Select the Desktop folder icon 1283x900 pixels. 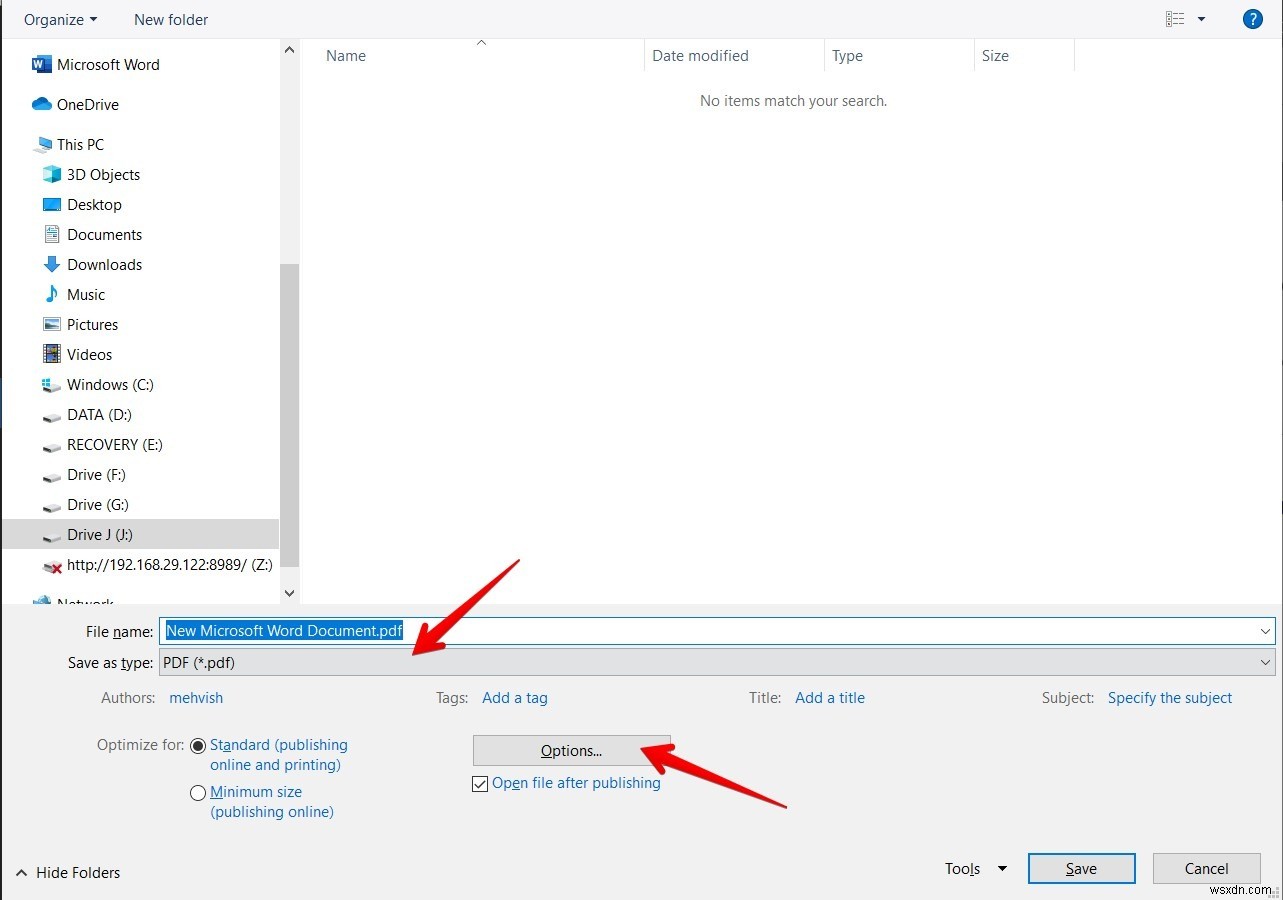click(x=52, y=205)
